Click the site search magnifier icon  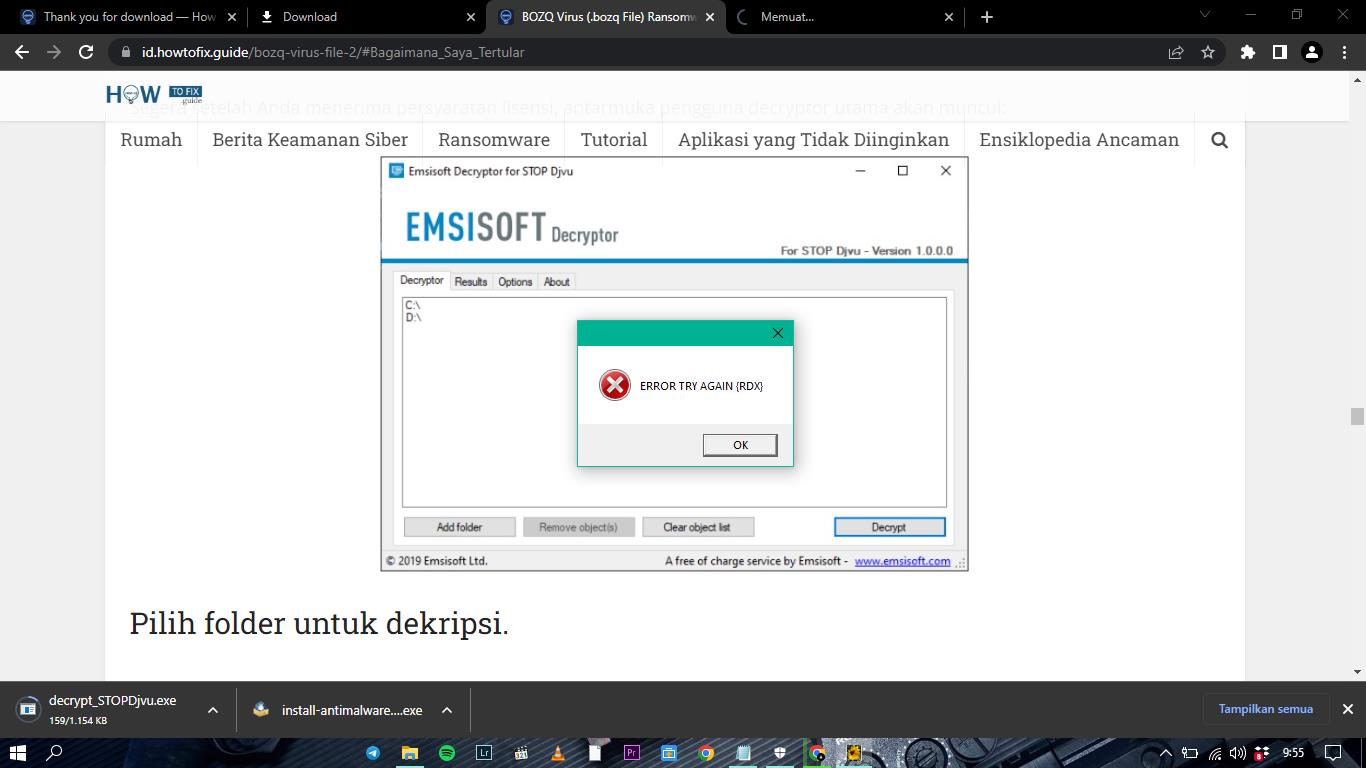pos(1219,140)
